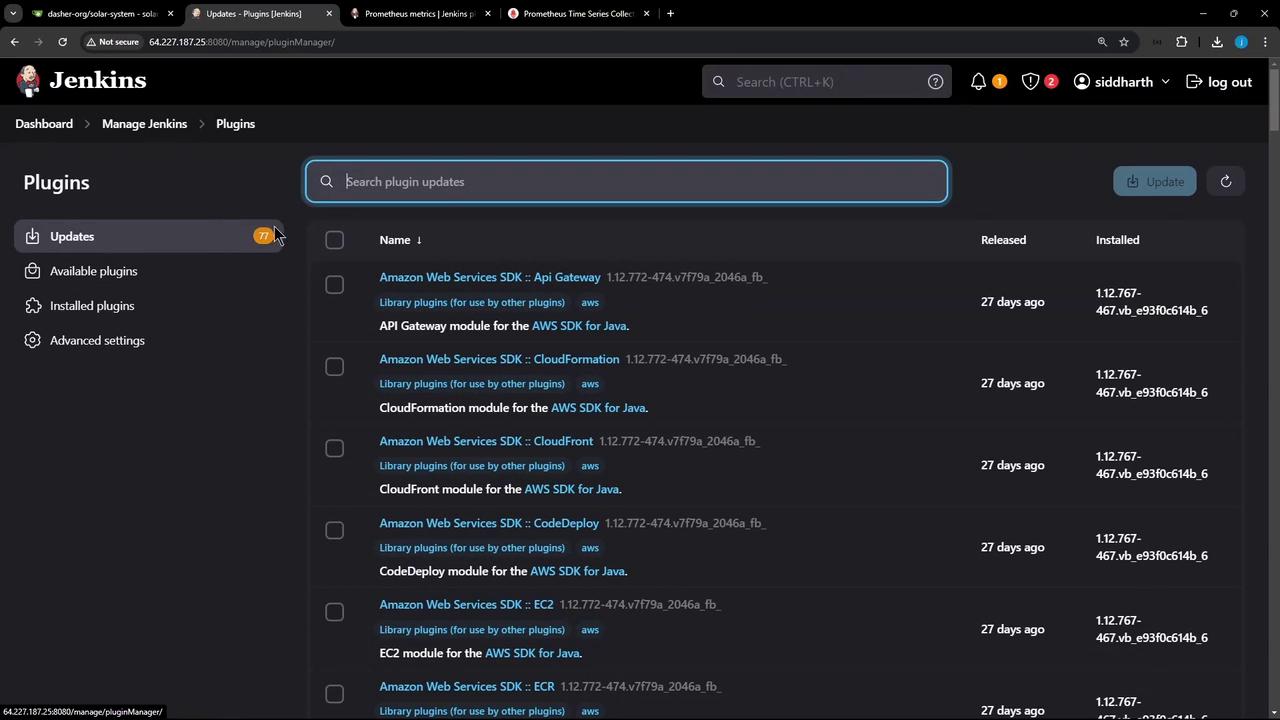Open the search help question-mark icon
Viewport: 1280px width, 720px height.
click(x=935, y=82)
